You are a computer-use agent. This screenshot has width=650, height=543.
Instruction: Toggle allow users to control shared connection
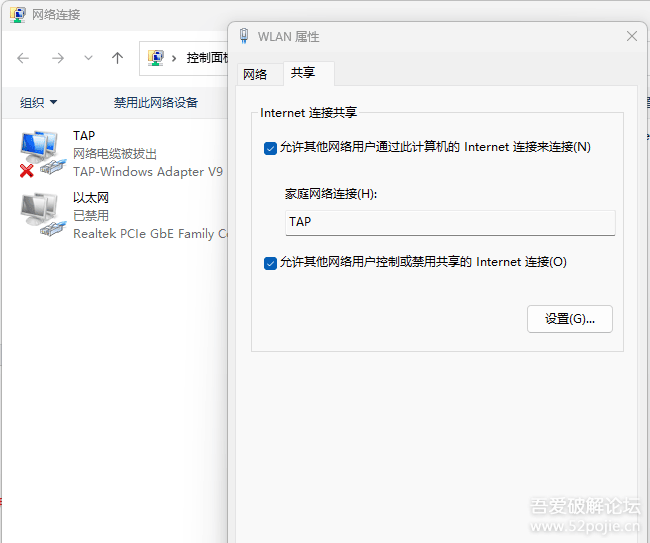click(270, 263)
